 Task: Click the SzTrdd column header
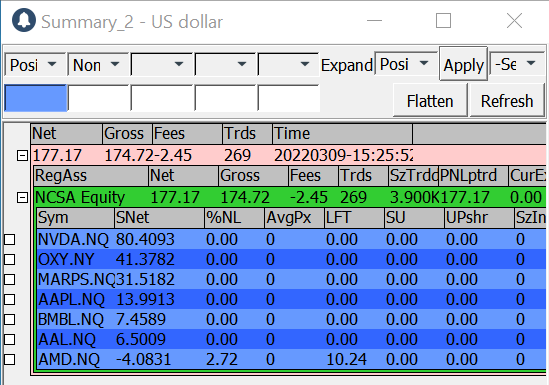[413, 176]
